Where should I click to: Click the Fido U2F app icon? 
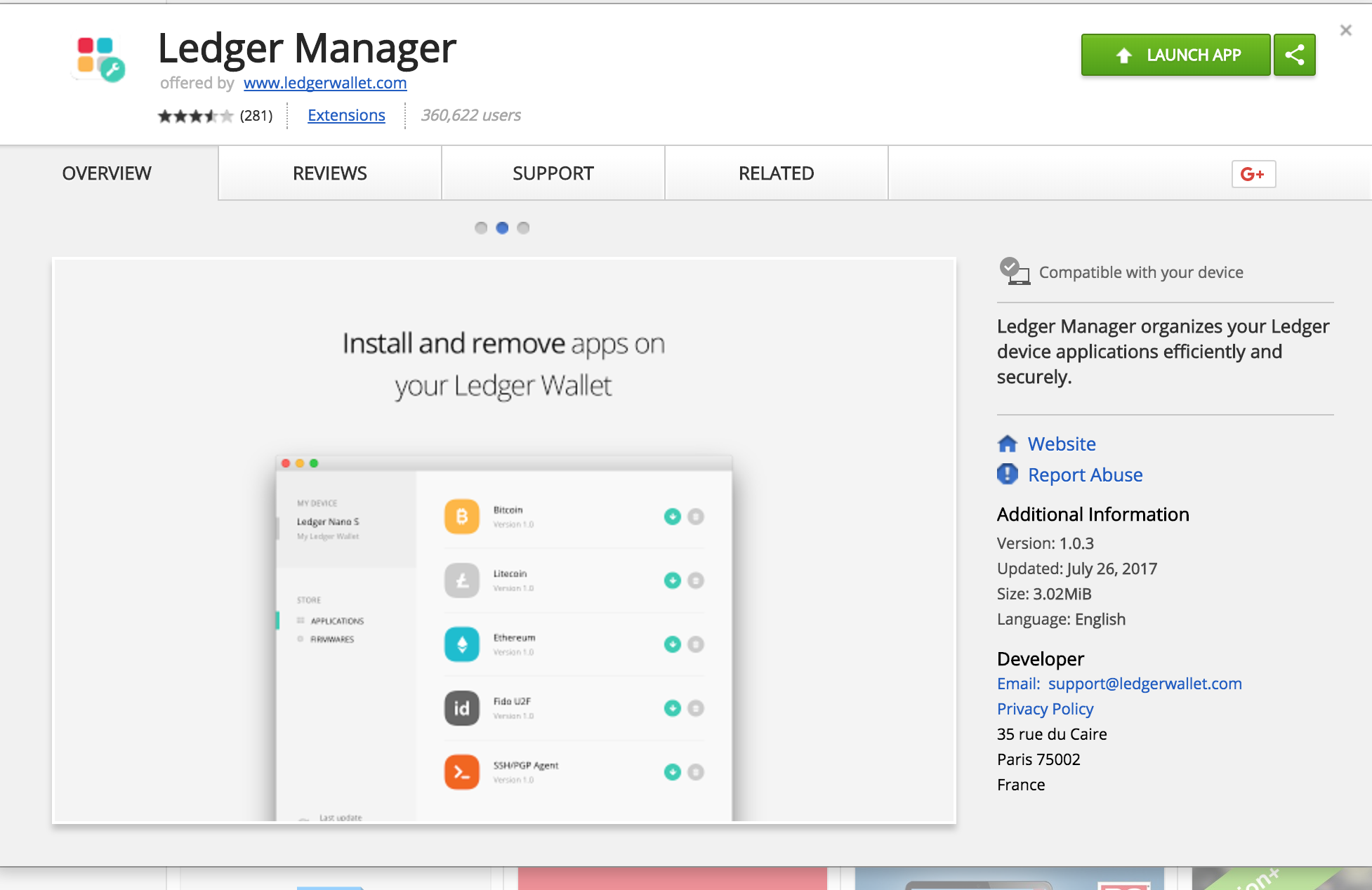click(462, 708)
